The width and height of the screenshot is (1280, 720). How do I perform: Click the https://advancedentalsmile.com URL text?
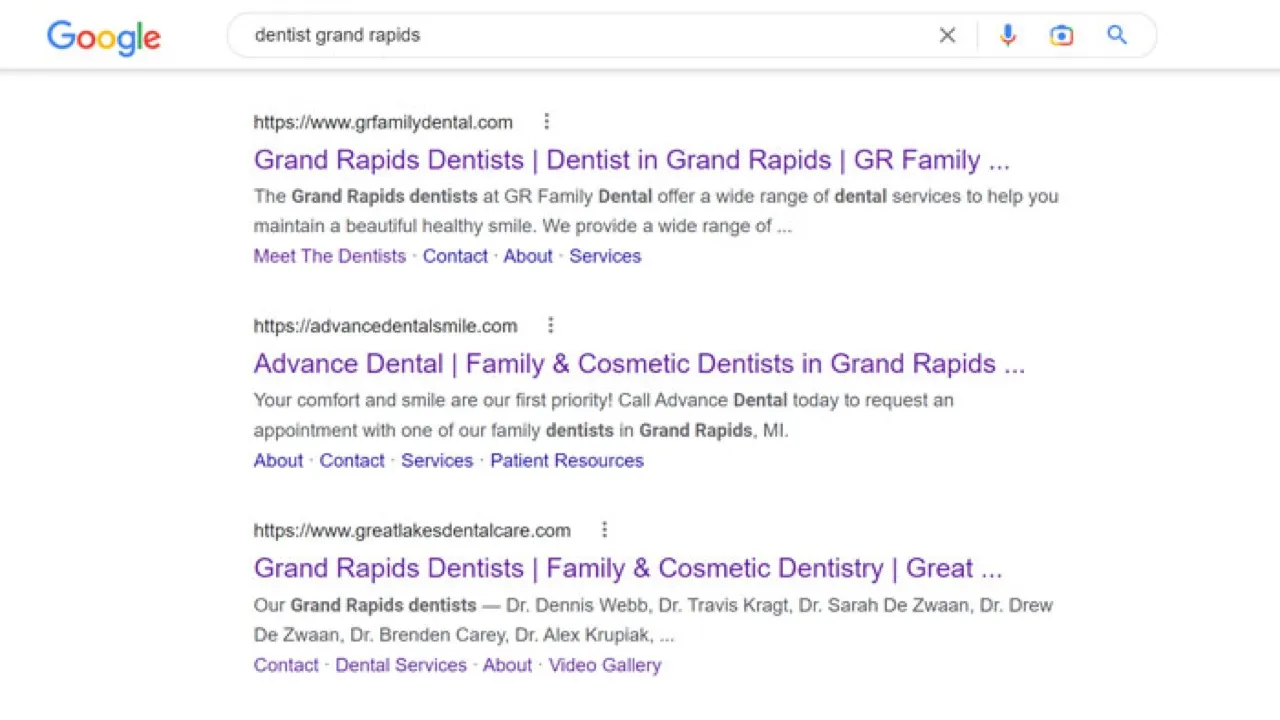click(x=385, y=326)
